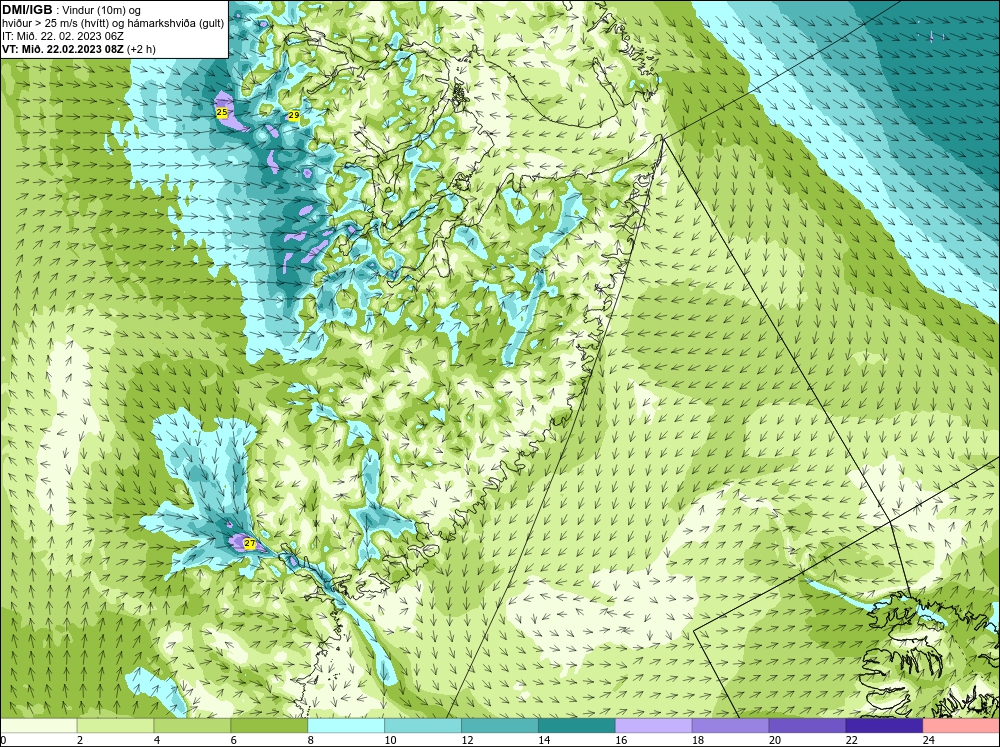Viewport: 1000px width, 747px height.
Task: Click the legend scale number 10
Action: click(x=390, y=740)
